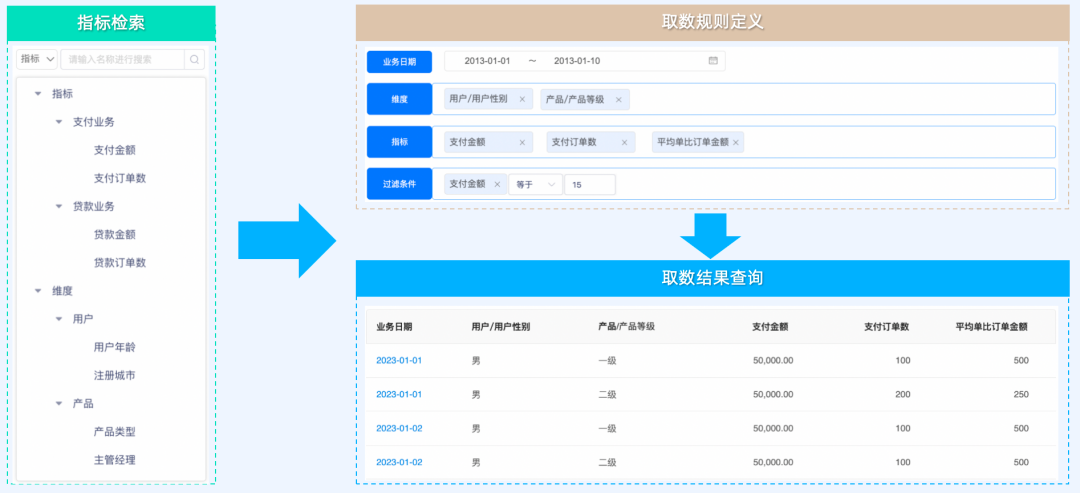Open 2023-01-02 link in 一级 row
The image size is (1080, 493).
coord(399,428)
